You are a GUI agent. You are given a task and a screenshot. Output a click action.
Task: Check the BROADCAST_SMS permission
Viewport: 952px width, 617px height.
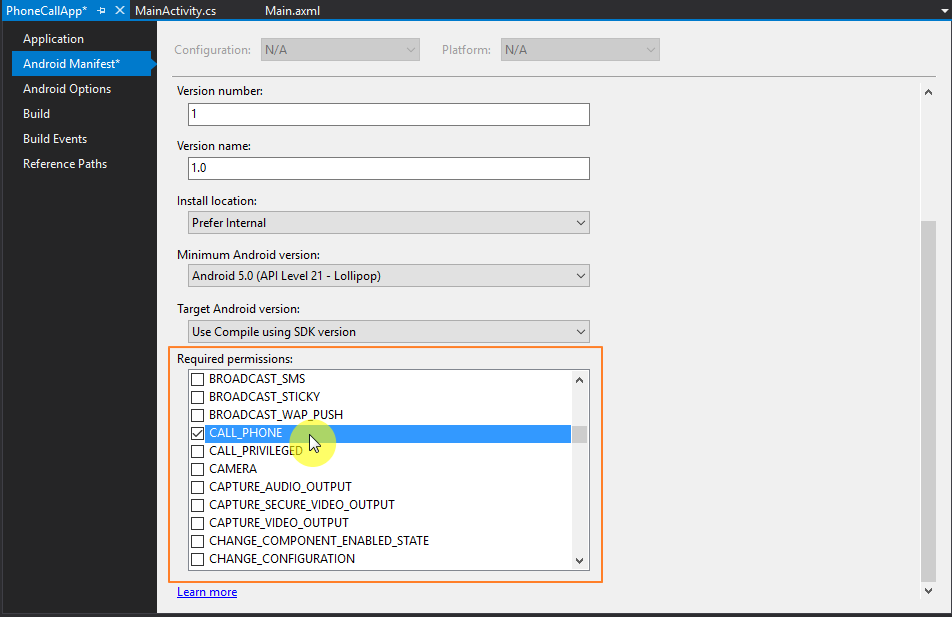[197, 380]
